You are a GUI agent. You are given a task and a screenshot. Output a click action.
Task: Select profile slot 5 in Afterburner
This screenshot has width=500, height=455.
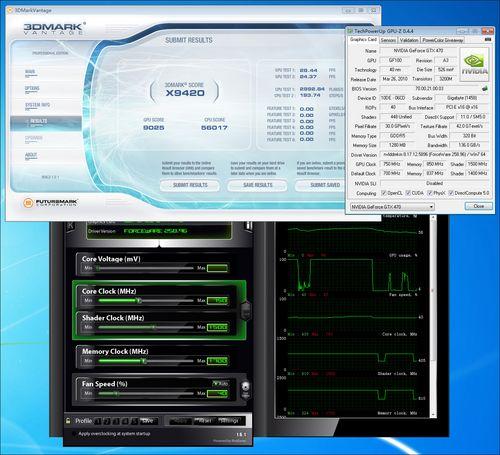pos(134,421)
